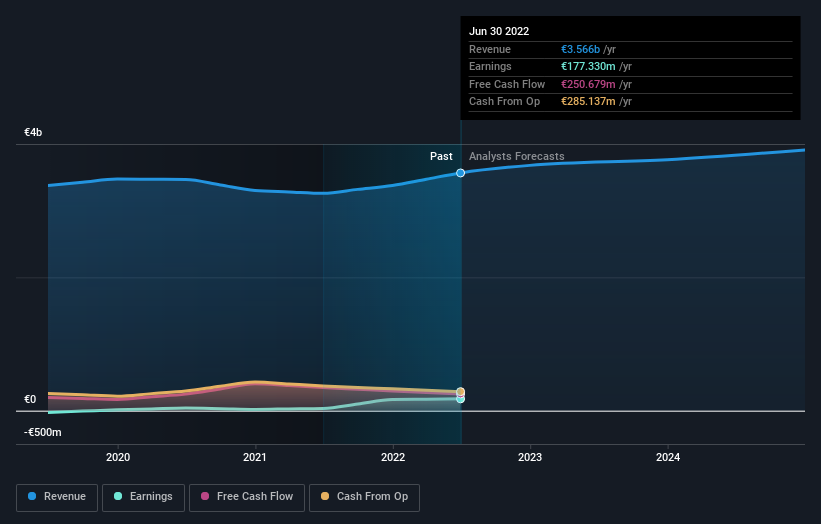Toggle the Free Cash Flow legend series

tap(247, 497)
